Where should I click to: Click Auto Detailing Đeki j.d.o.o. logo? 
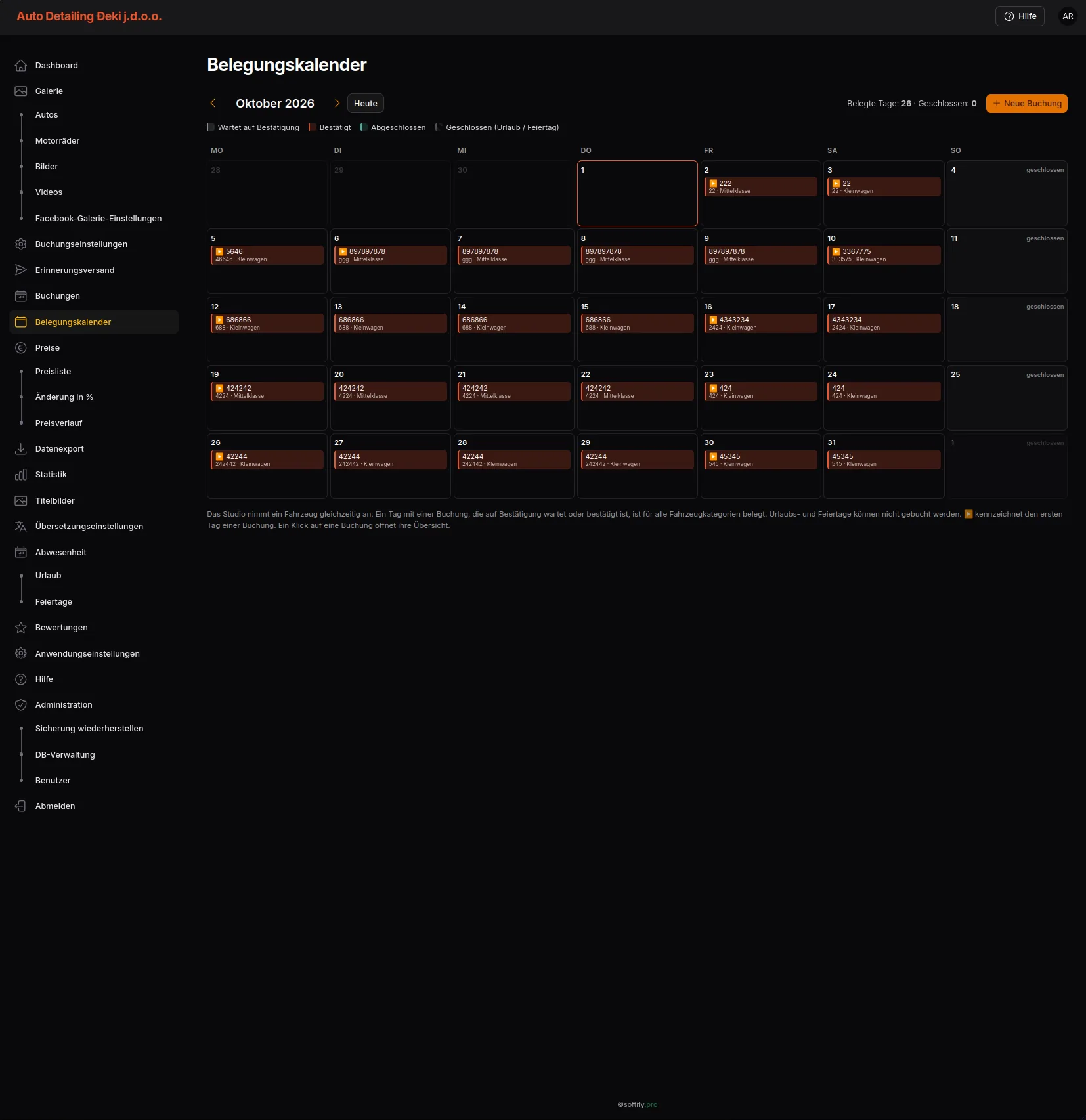coord(89,16)
